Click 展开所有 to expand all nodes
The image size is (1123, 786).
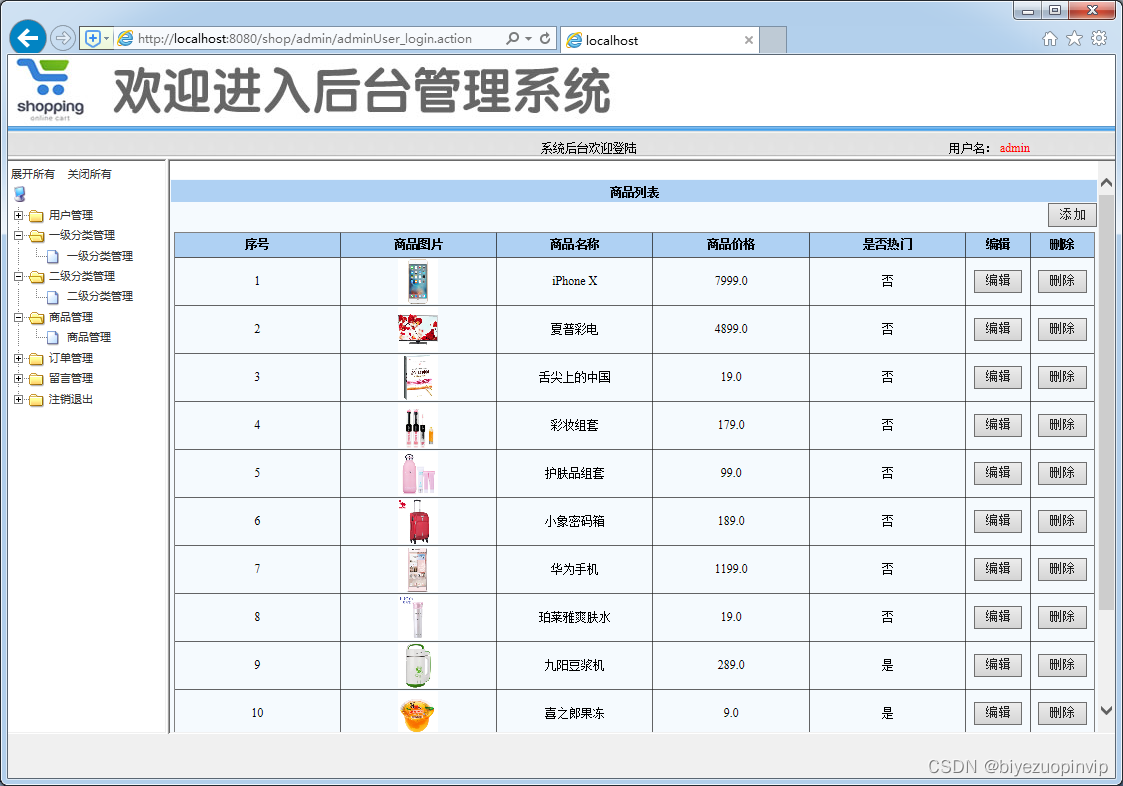click(x=33, y=174)
